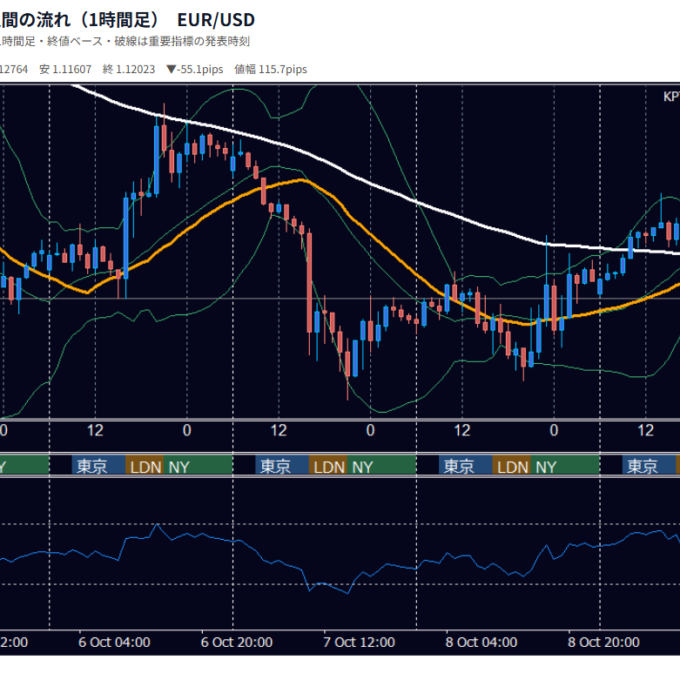This screenshot has height=680, width=680.
Task: Click the 値幅 115.7pips range value
Action: (271, 69)
